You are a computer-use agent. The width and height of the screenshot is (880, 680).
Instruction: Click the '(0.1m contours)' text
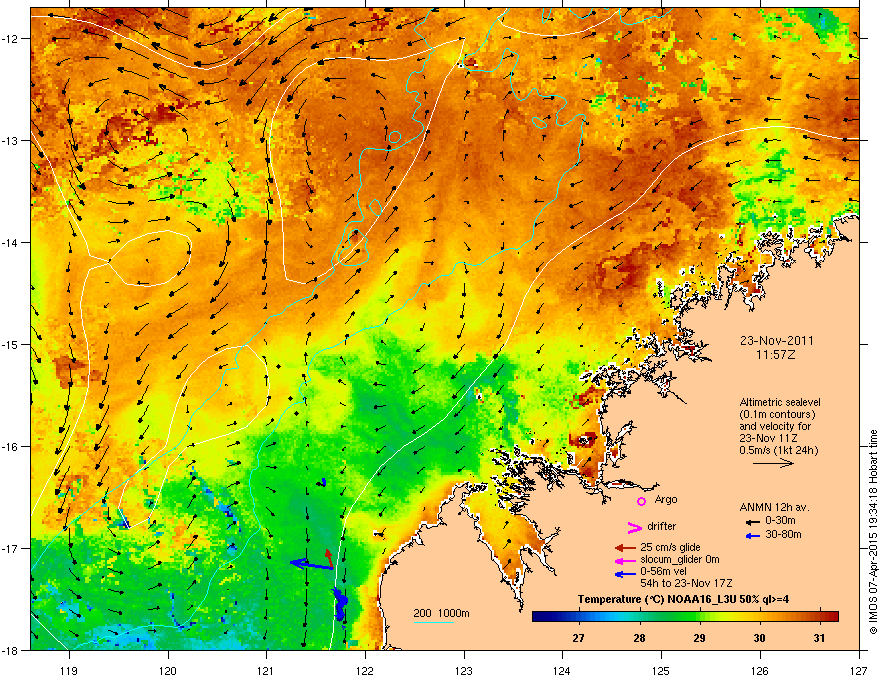point(777,415)
